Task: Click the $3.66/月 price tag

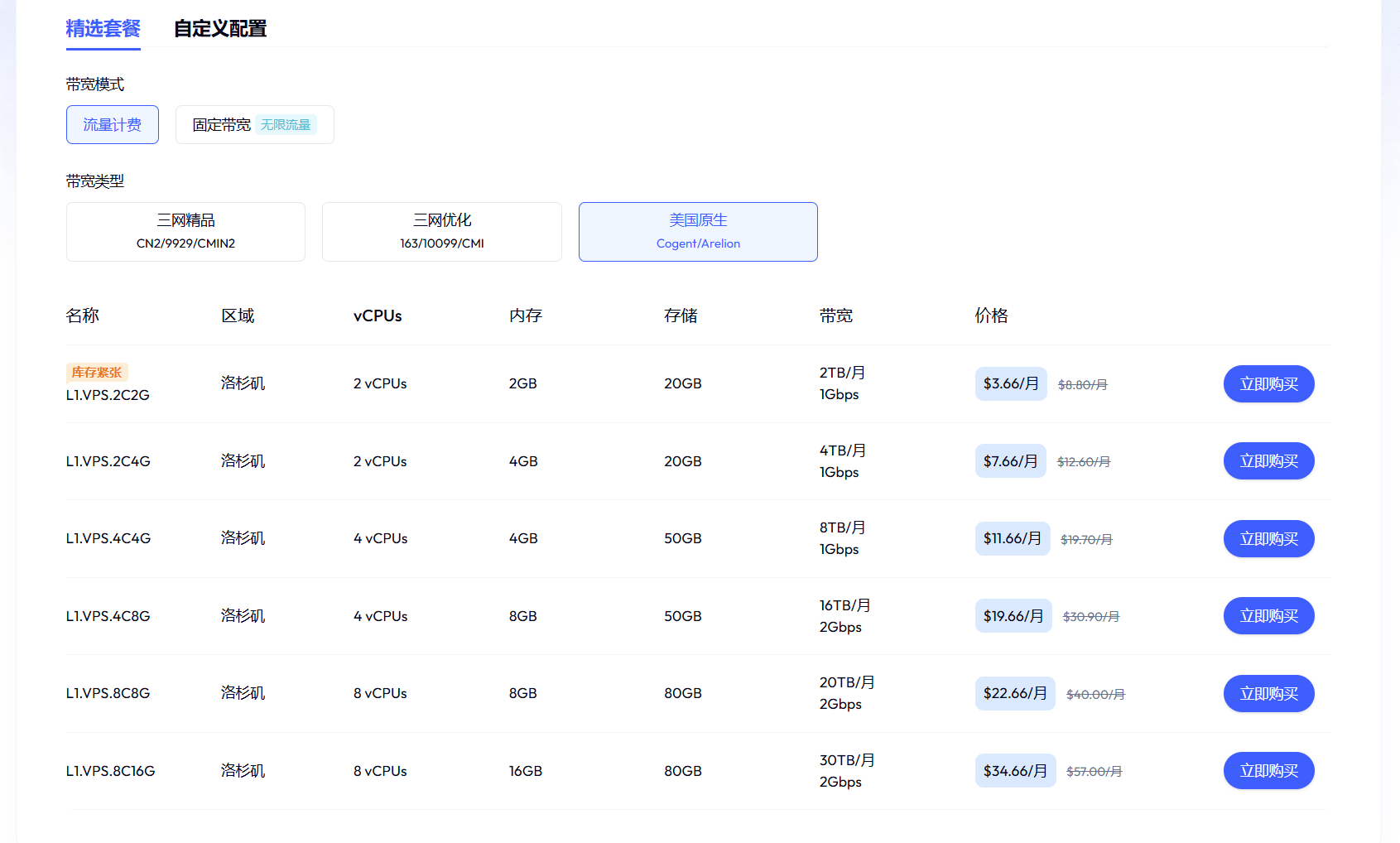Action: (1011, 384)
